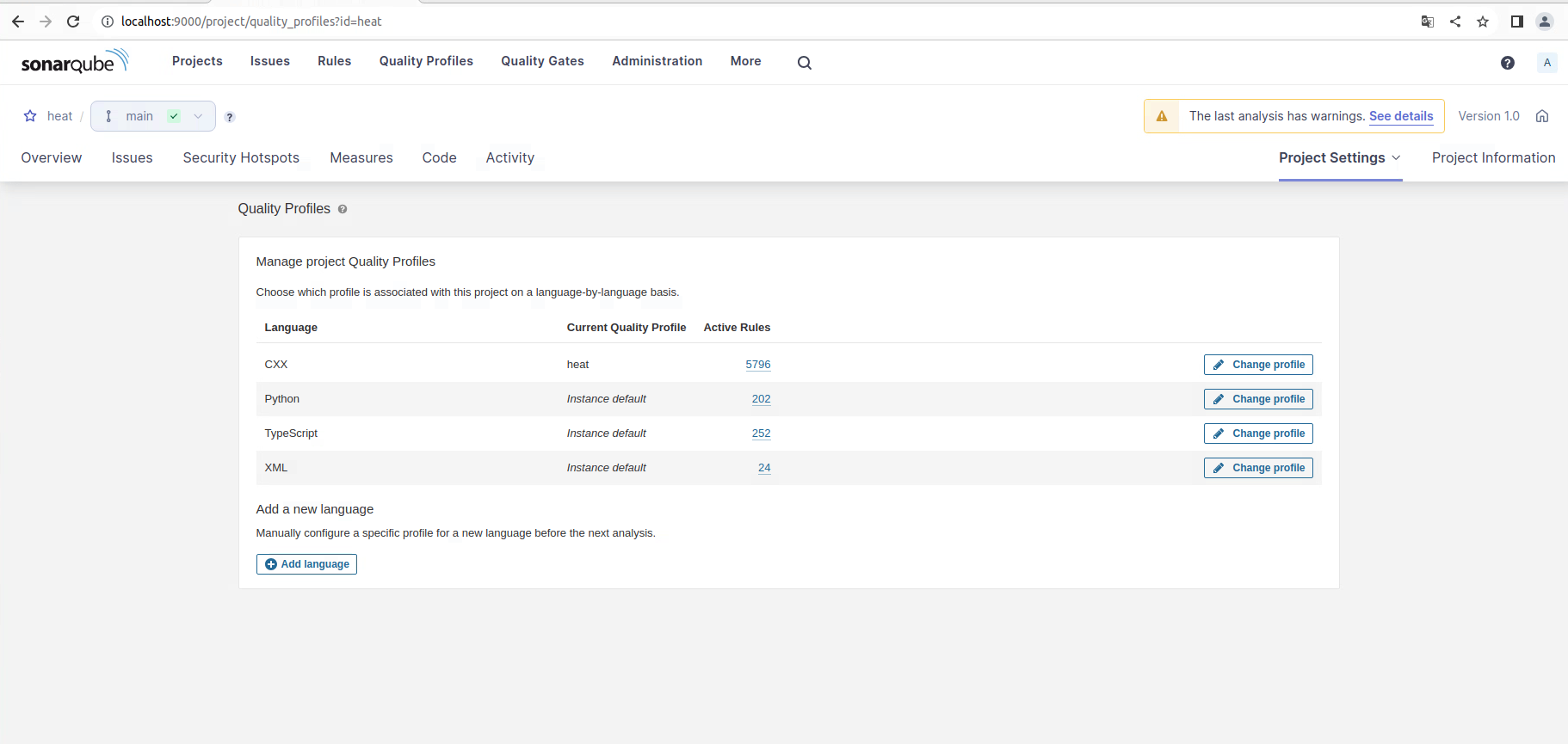Change profile for the CXX language
Screen dimensions: 1568x744
point(1257,365)
